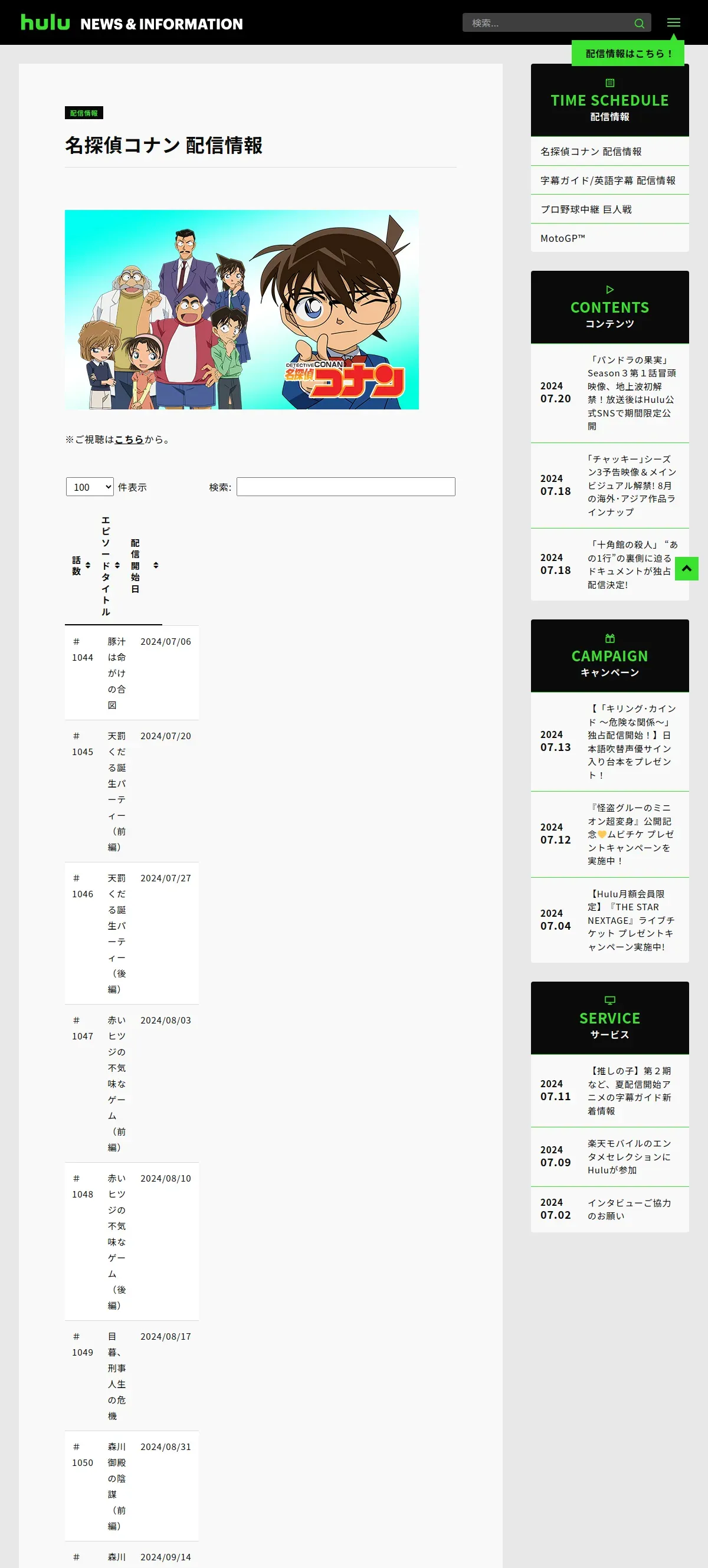Open 字幕ガイド/英語字幕 配信情報
Viewport: 708px width, 1568px height.
tap(609, 180)
